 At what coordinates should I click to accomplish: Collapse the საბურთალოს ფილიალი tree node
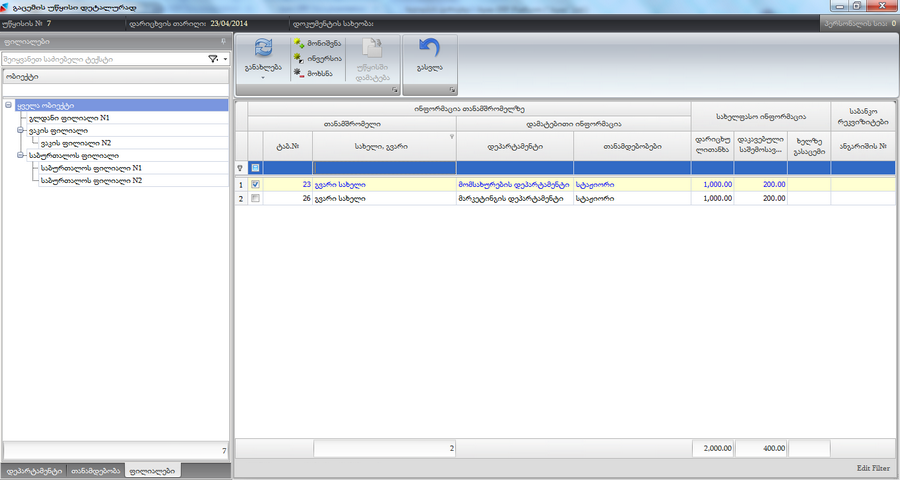click(x=20, y=155)
